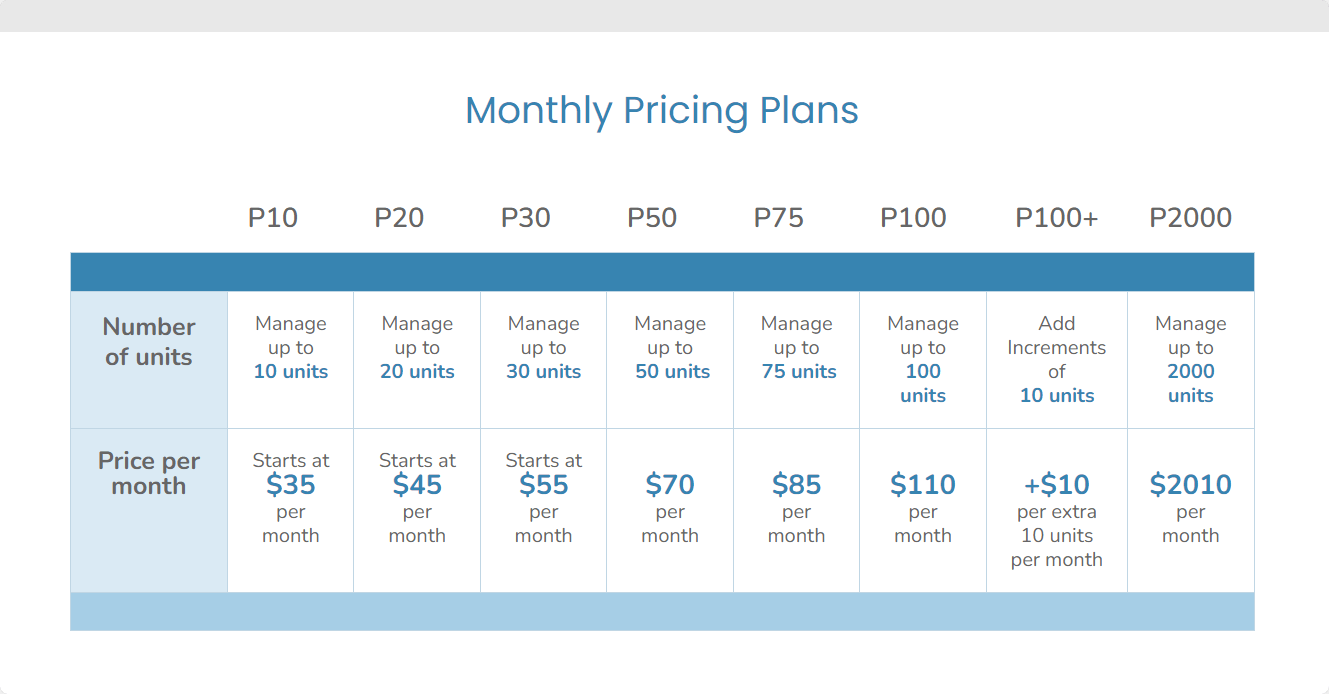This screenshot has width=1329, height=694.
Task: Click the $110 per month price
Action: pos(923,485)
